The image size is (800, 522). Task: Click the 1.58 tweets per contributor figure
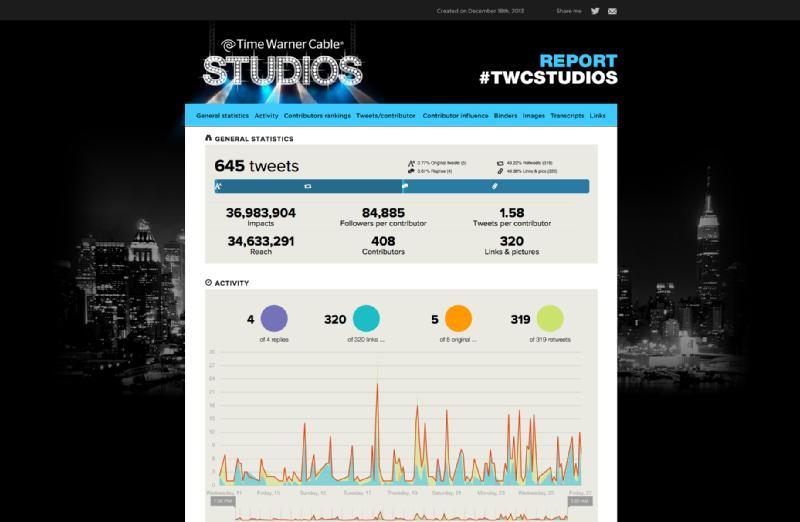[x=512, y=213]
